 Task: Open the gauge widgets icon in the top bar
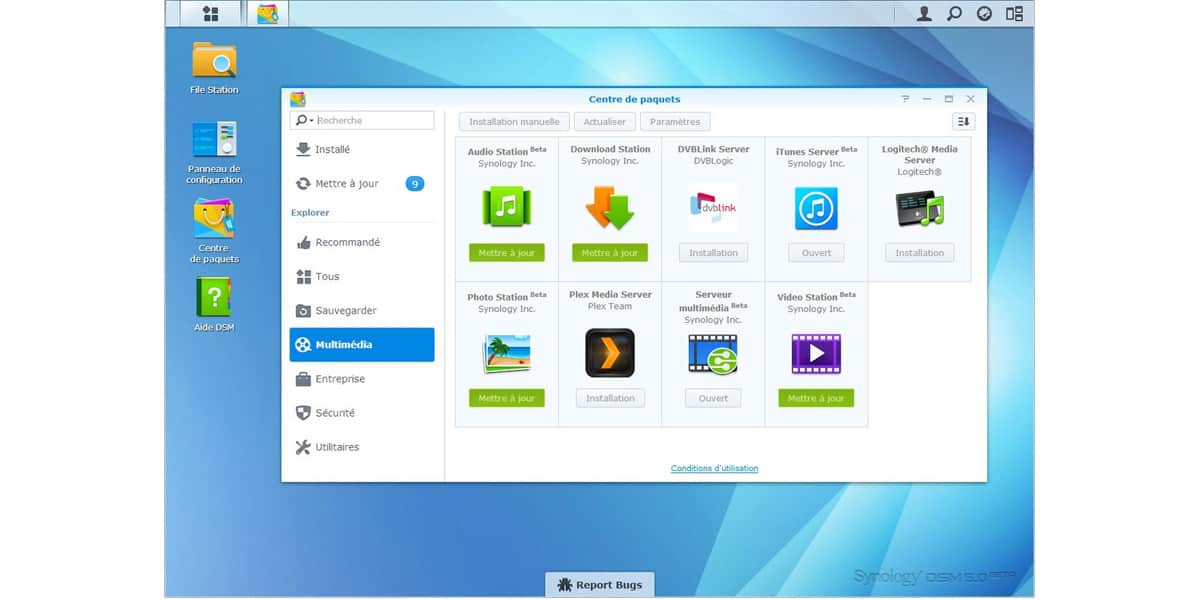pos(984,14)
